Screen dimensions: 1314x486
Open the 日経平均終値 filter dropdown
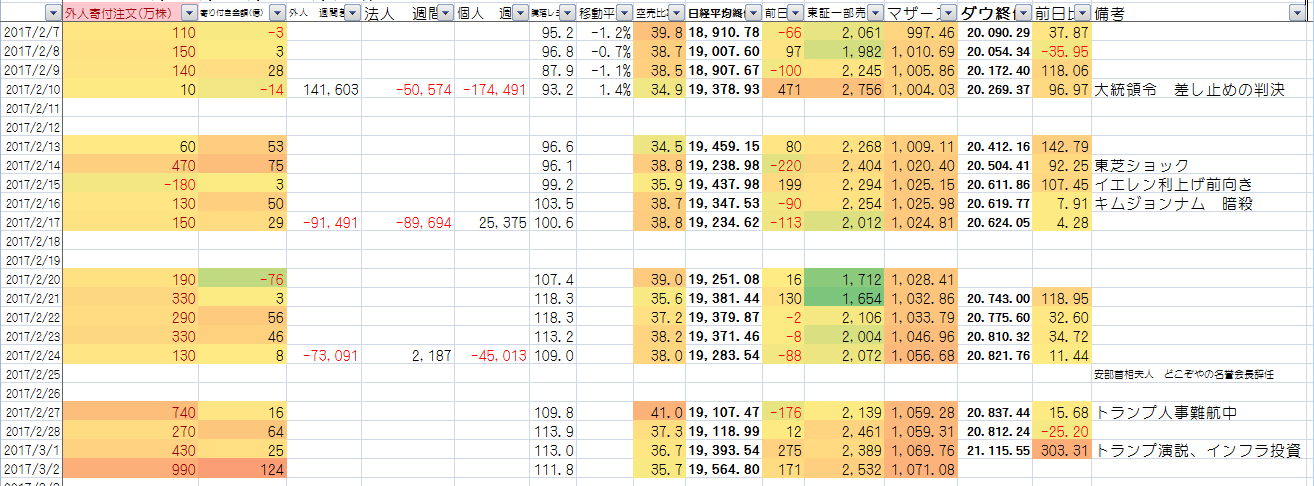[x=751, y=13]
